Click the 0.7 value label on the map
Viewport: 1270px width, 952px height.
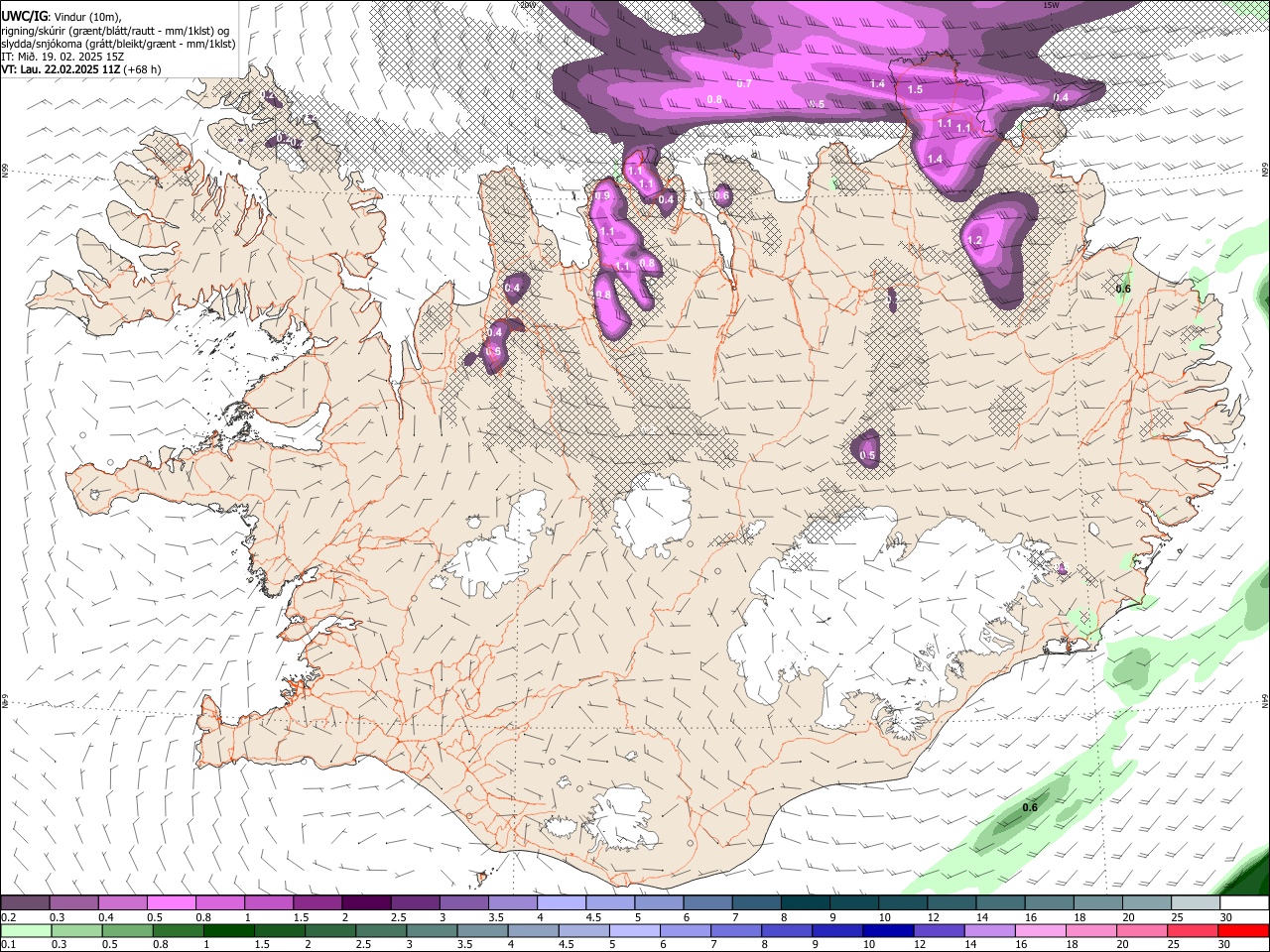pyautogui.click(x=744, y=84)
